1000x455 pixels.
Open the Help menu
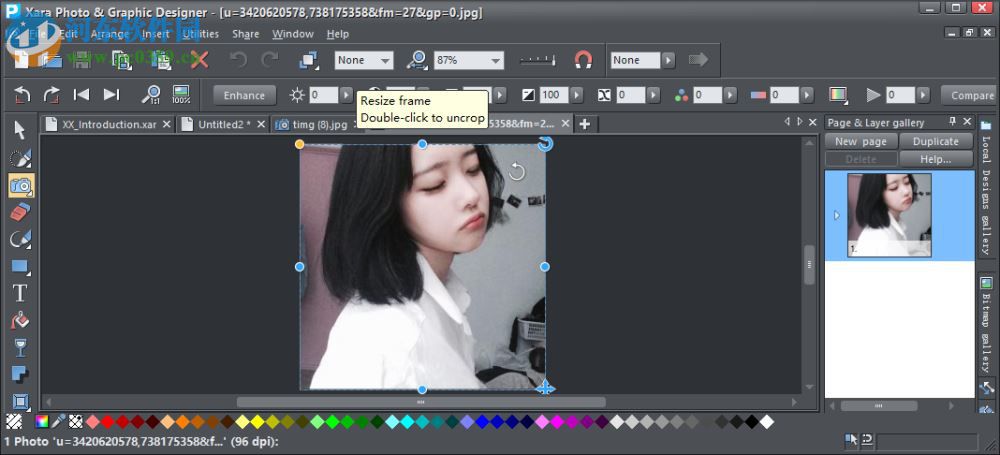337,34
